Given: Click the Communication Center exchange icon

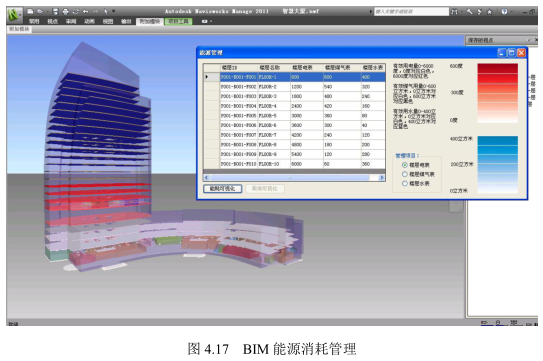Looking at the screenshot, I should coord(480,11).
